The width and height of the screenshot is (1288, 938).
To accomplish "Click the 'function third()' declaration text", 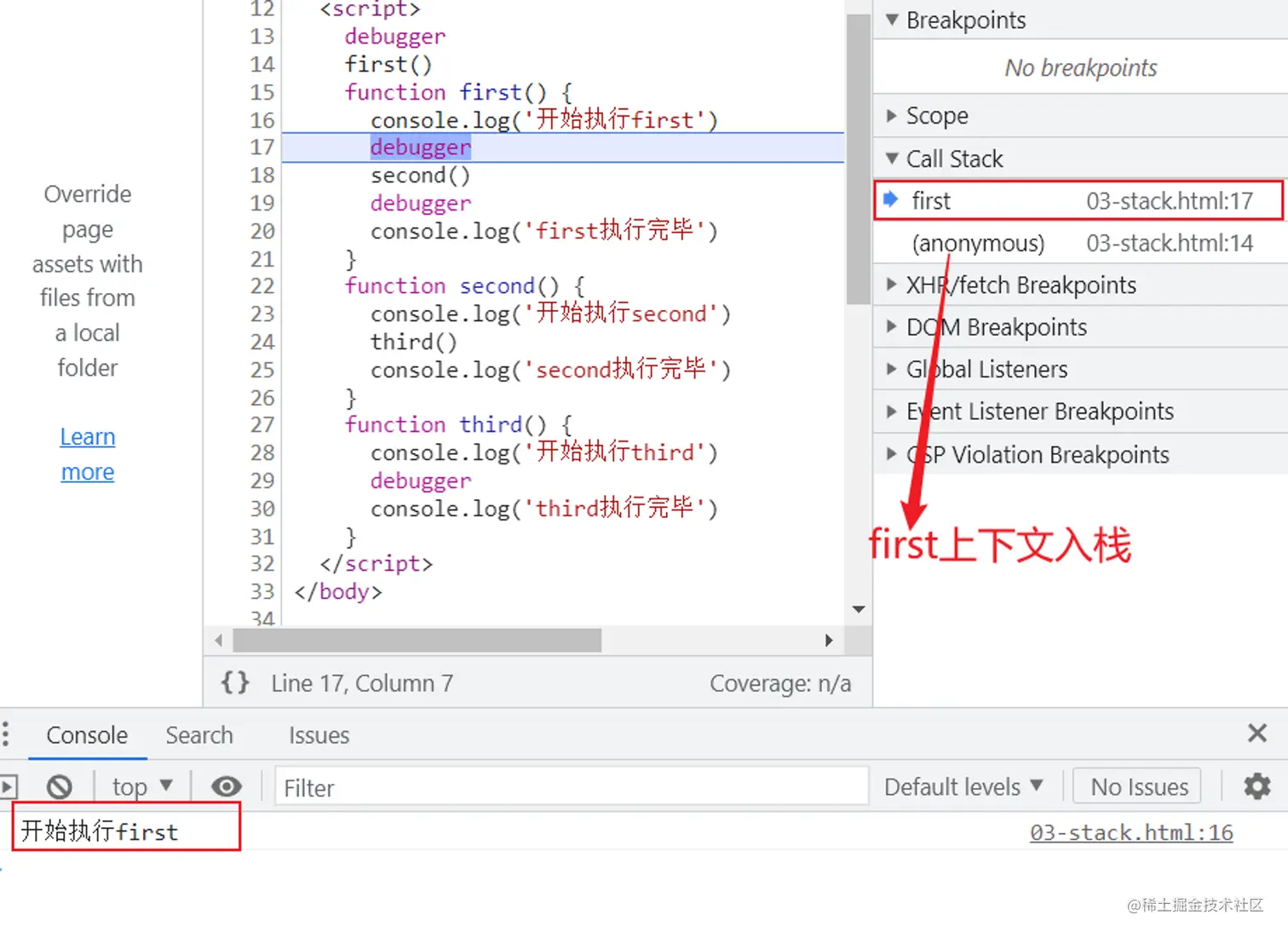I will [x=458, y=425].
